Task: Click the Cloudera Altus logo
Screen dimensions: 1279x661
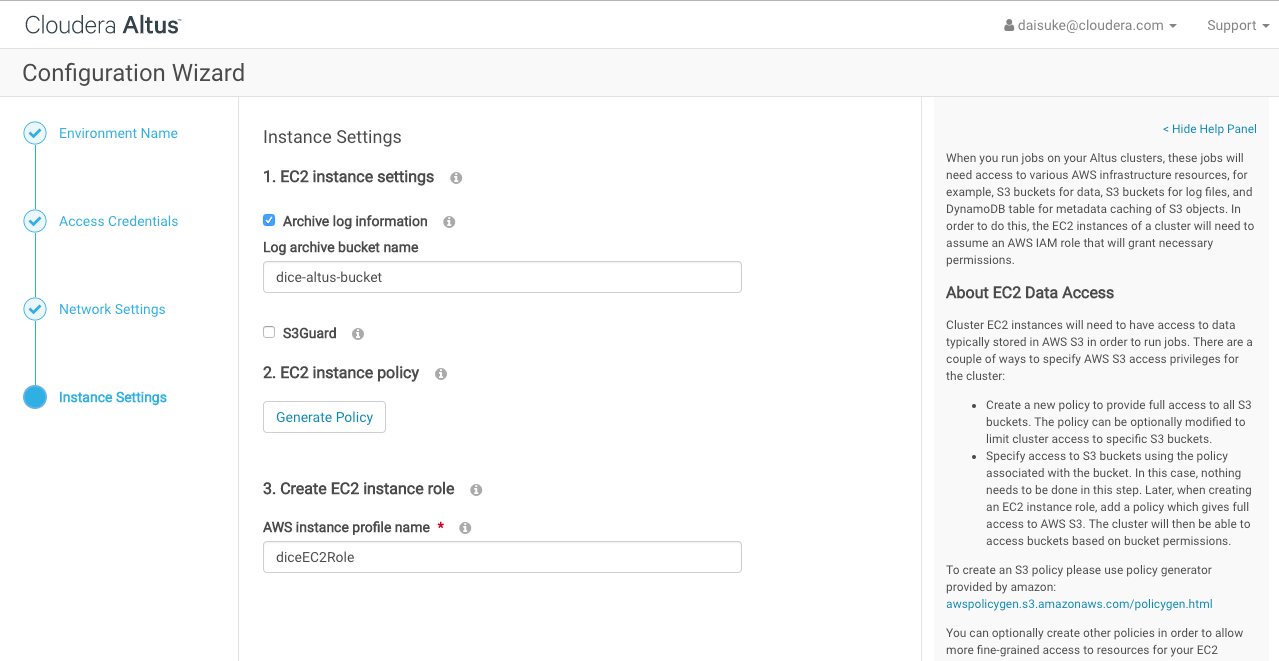Action: pos(102,25)
